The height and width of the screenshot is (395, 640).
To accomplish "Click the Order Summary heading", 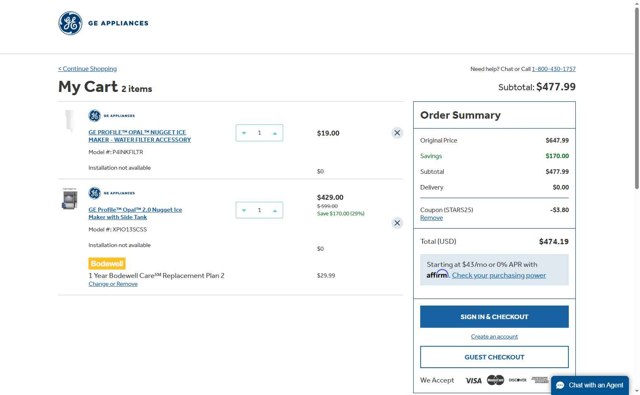I will (460, 115).
